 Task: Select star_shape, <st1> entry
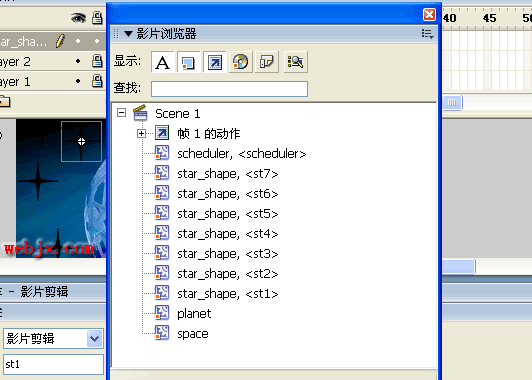click(228, 294)
